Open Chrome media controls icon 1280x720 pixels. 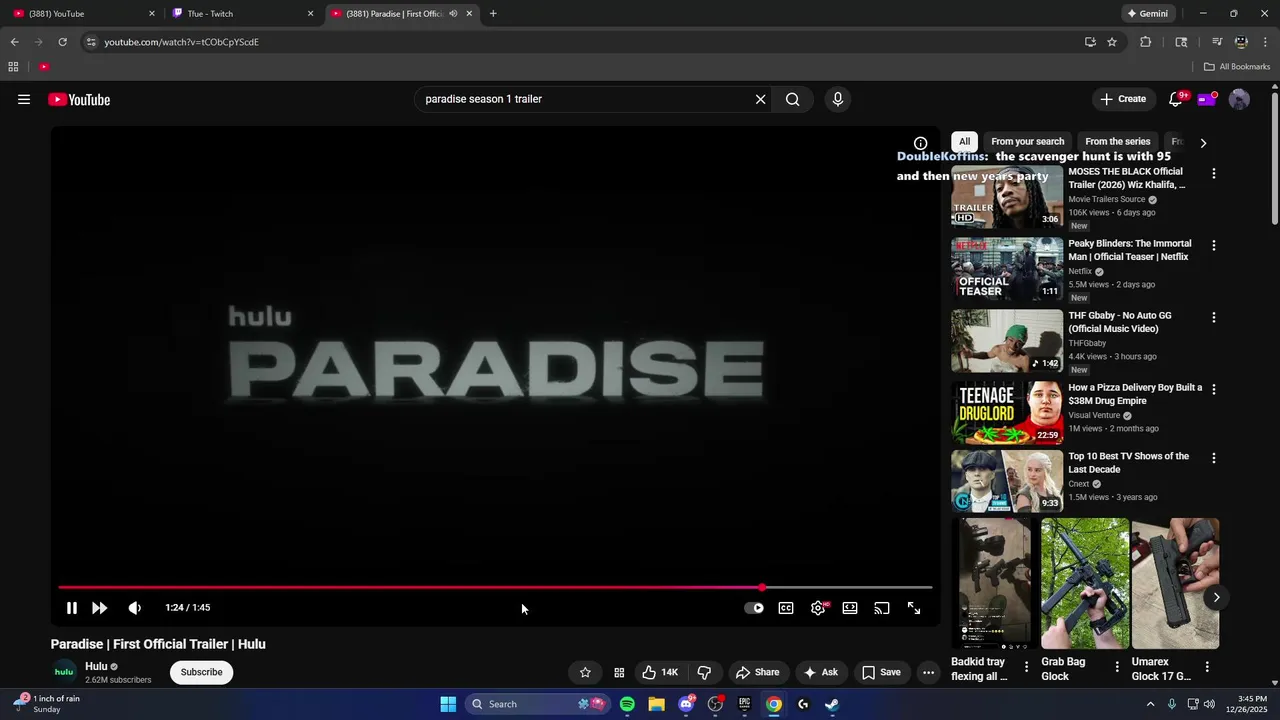[1217, 42]
